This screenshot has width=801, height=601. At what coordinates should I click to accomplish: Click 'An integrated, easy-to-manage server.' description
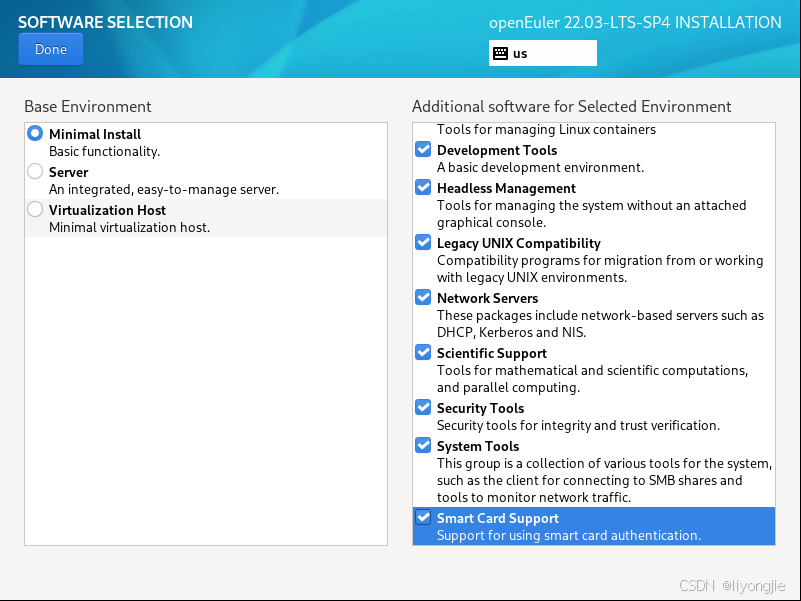pyautogui.click(x=164, y=190)
